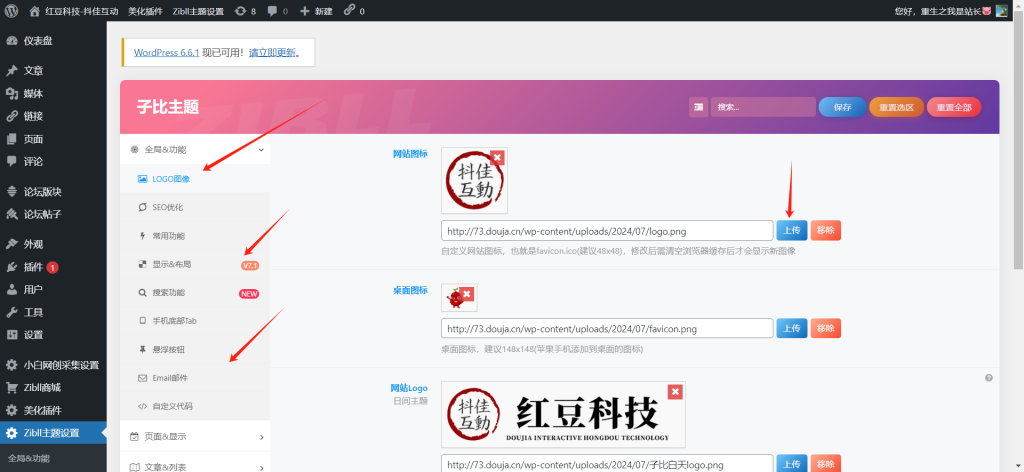The image size is (1024, 472).
Task: Click the 子比白天logo.png URL field
Action: (607, 464)
